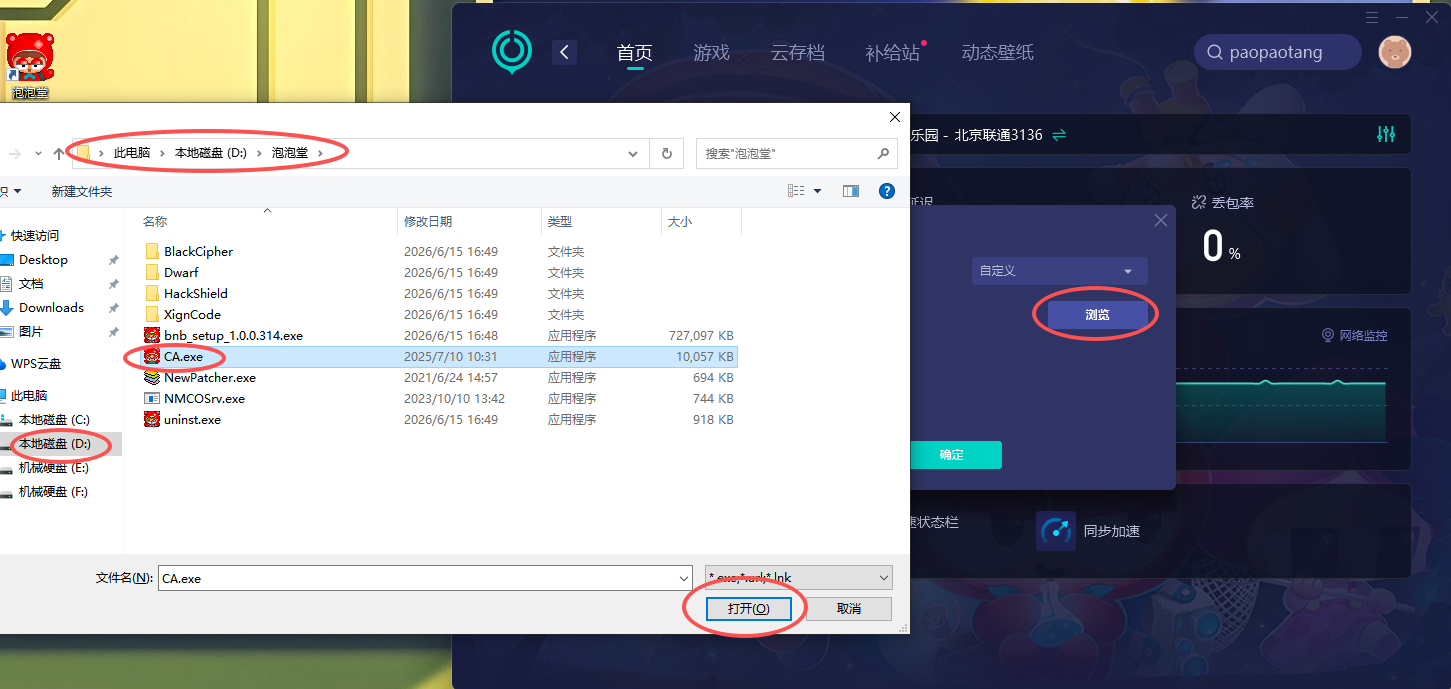Toggle the preview pane icon
Viewport: 1451px width, 689px height.
[851, 191]
